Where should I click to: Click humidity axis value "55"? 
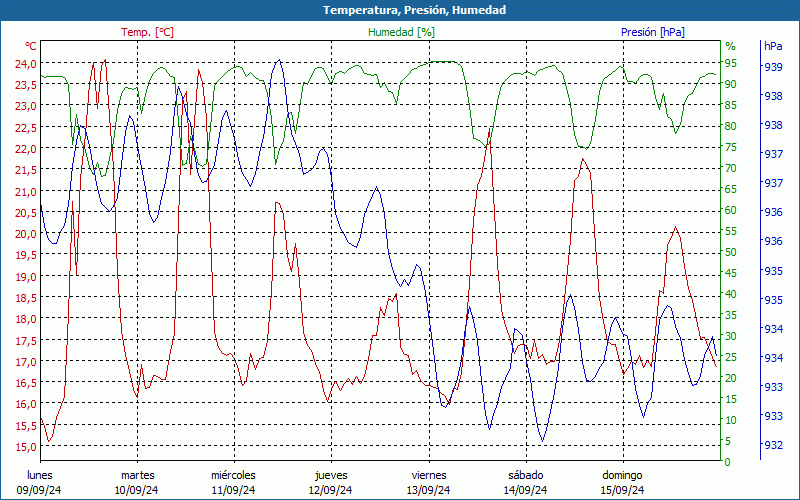coord(731,231)
